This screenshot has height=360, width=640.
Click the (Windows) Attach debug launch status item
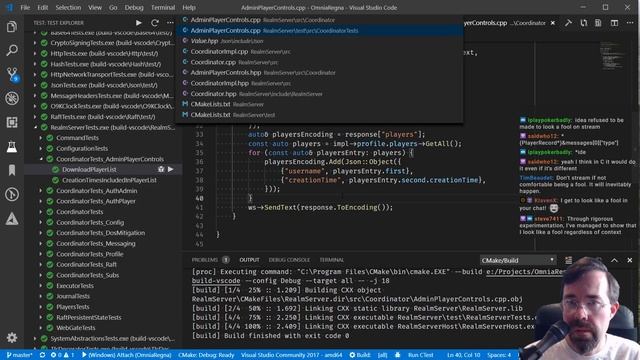pos(127,355)
